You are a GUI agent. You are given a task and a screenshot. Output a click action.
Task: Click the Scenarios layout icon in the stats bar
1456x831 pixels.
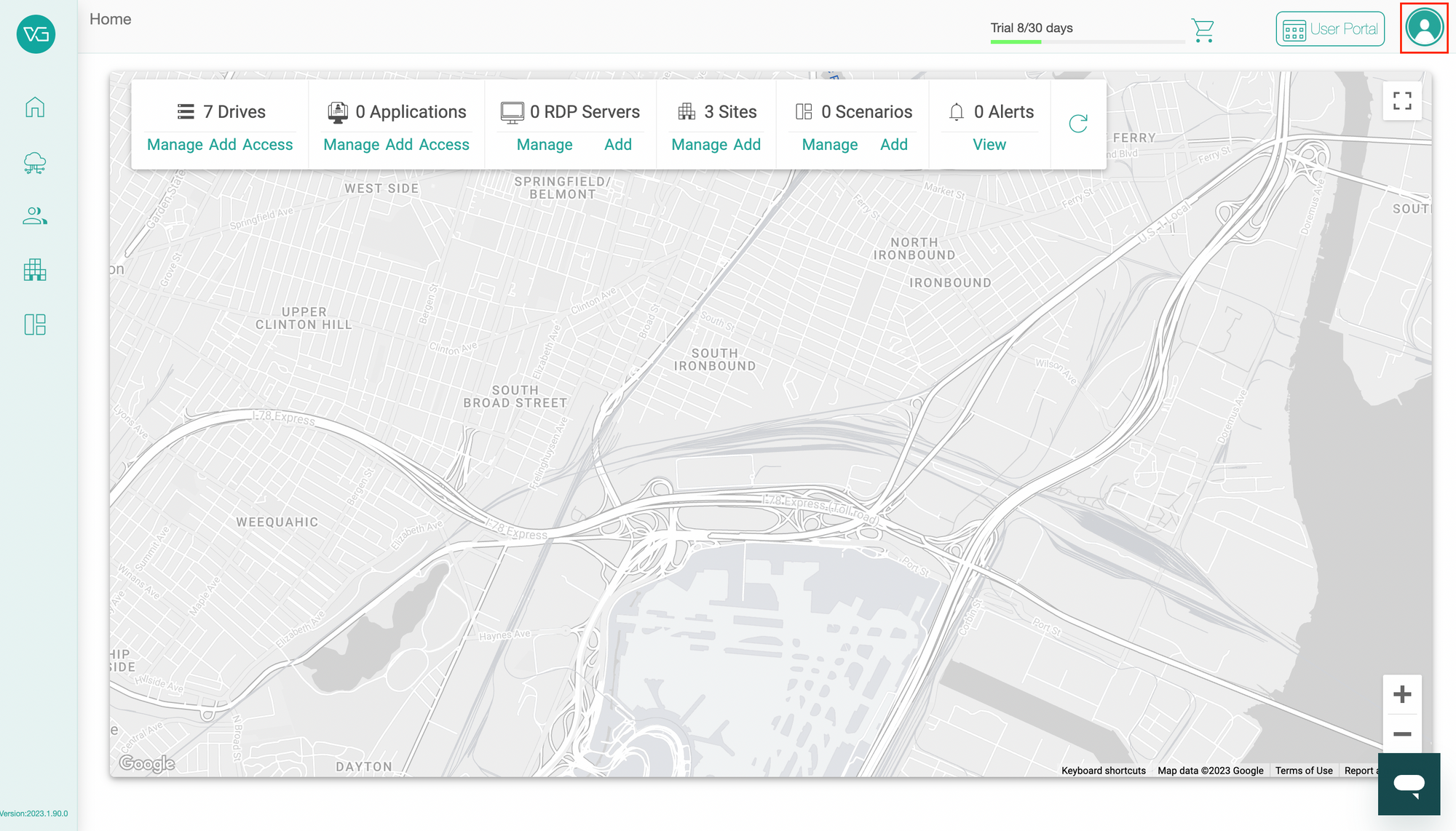point(804,111)
